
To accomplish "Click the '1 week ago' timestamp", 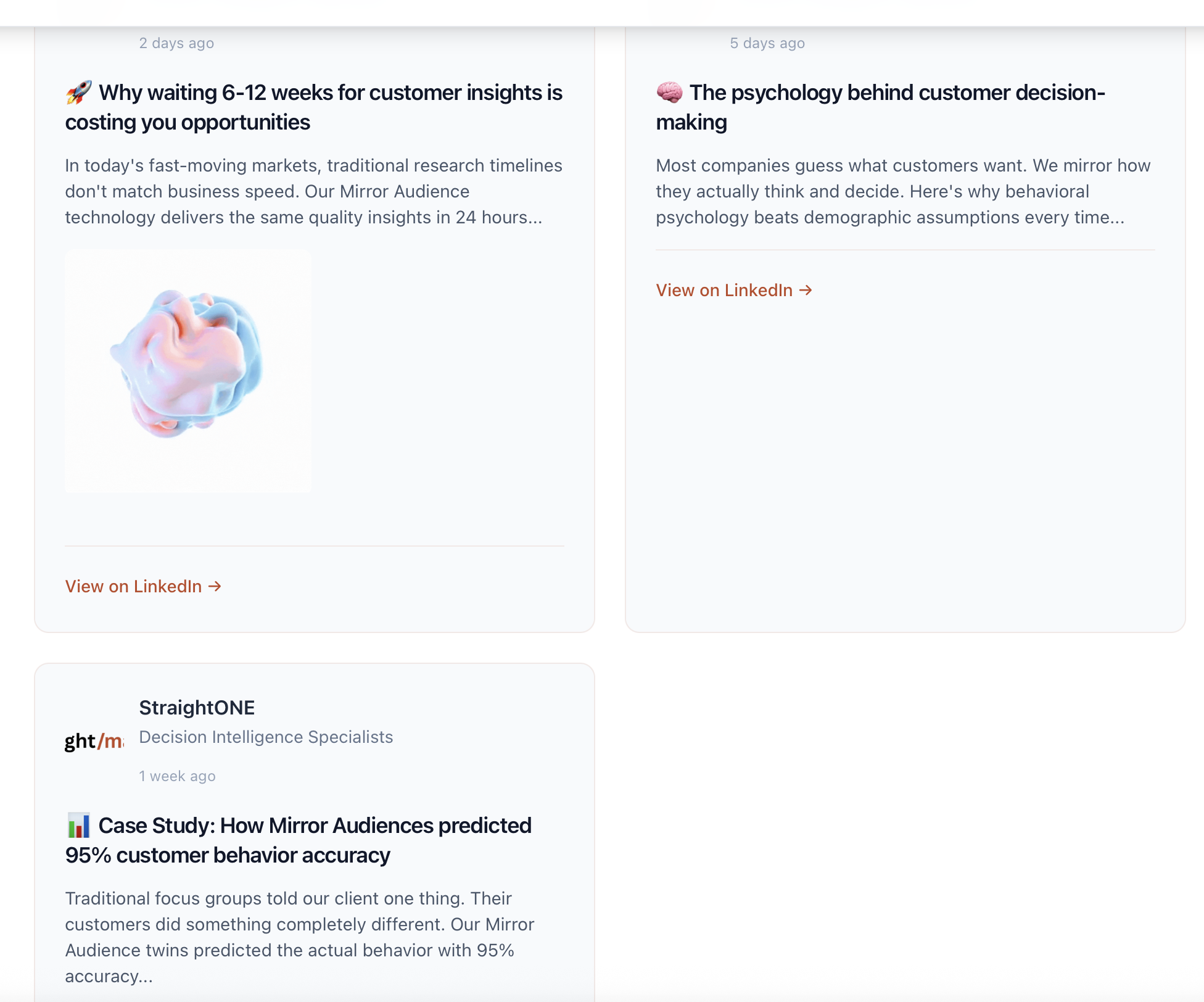I will click(x=177, y=776).
